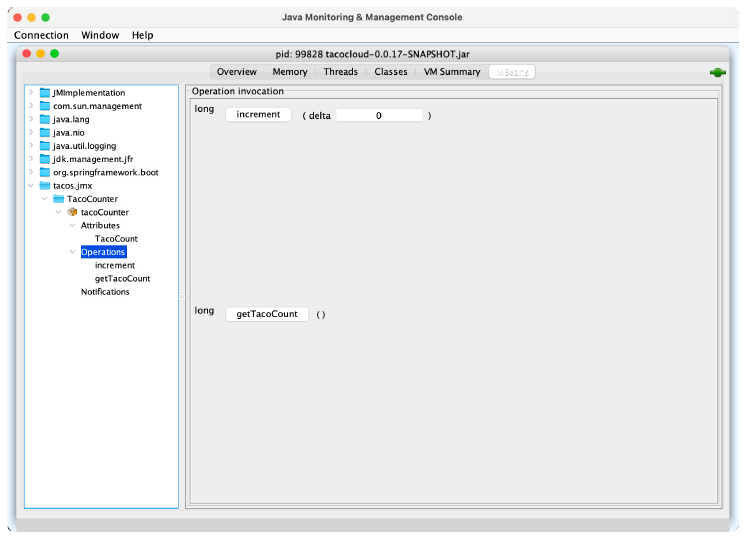Screen dimensions: 744x542
Task: Click the green connection status icon
Action: [717, 73]
